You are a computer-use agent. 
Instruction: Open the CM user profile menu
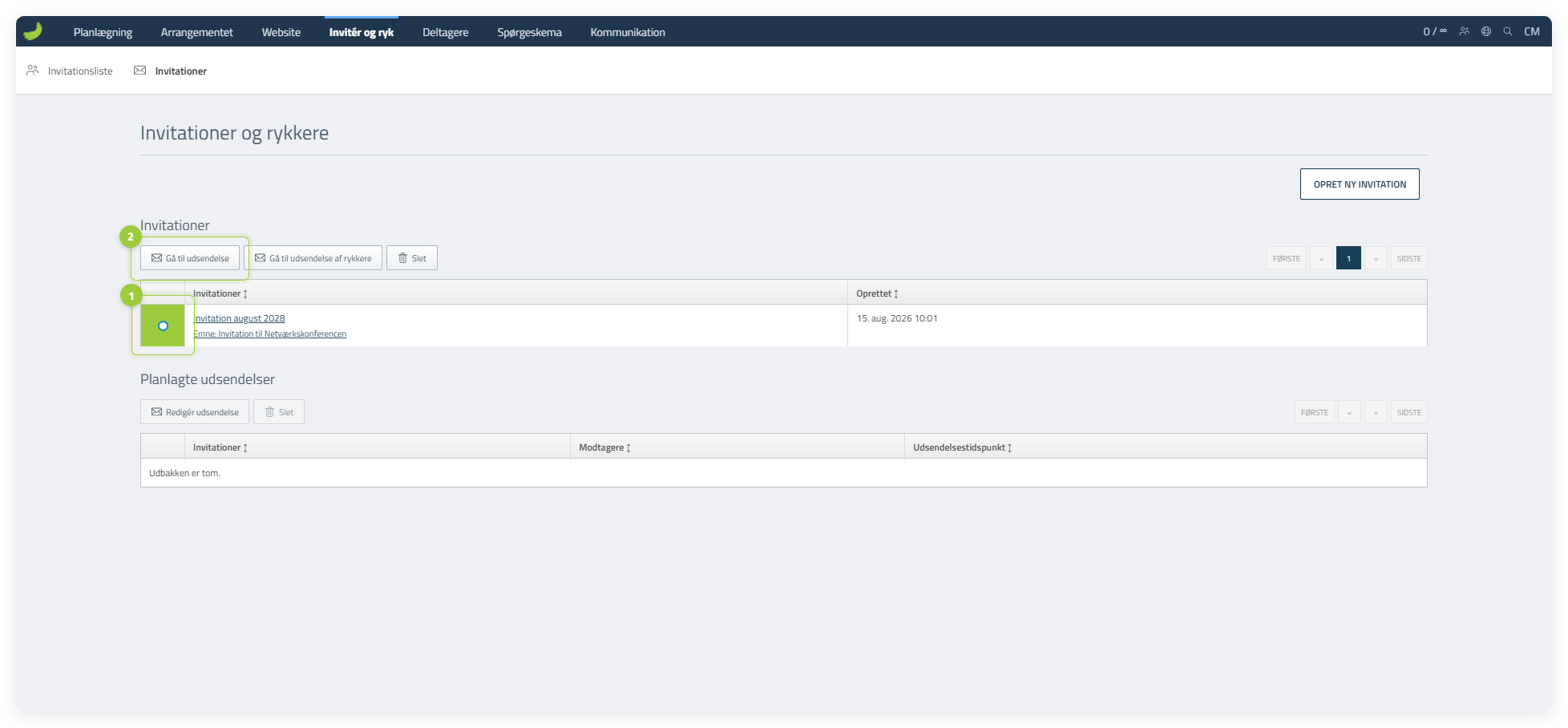(x=1532, y=31)
